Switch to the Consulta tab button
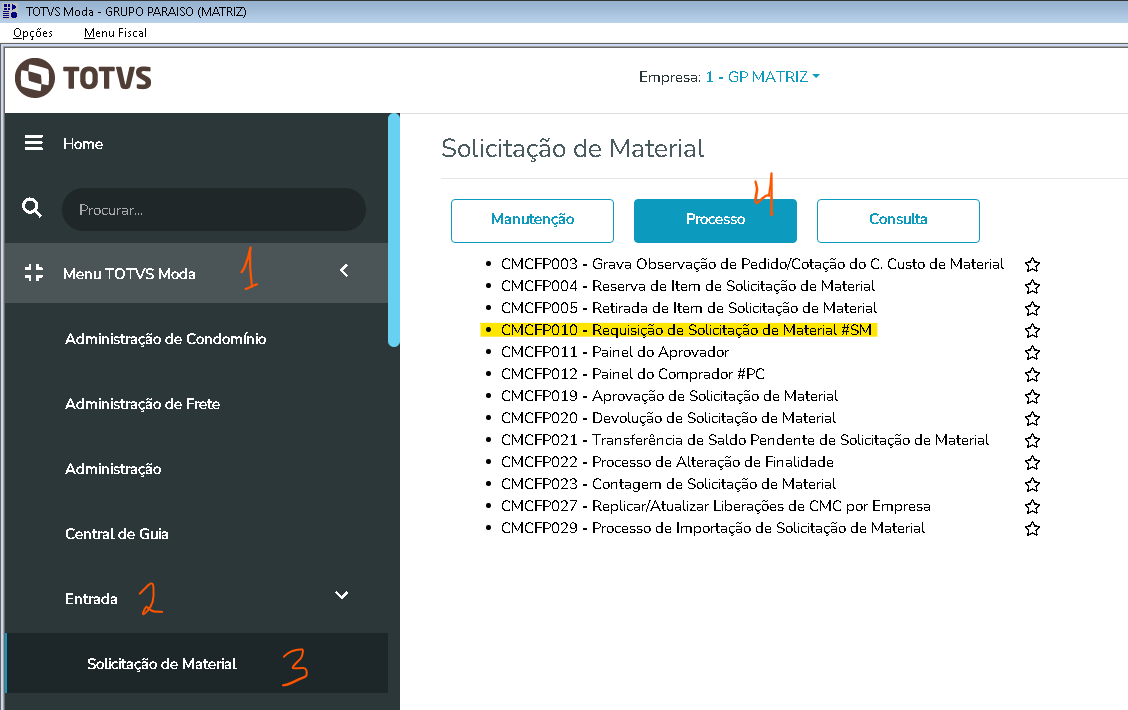1128x710 pixels. (898, 220)
